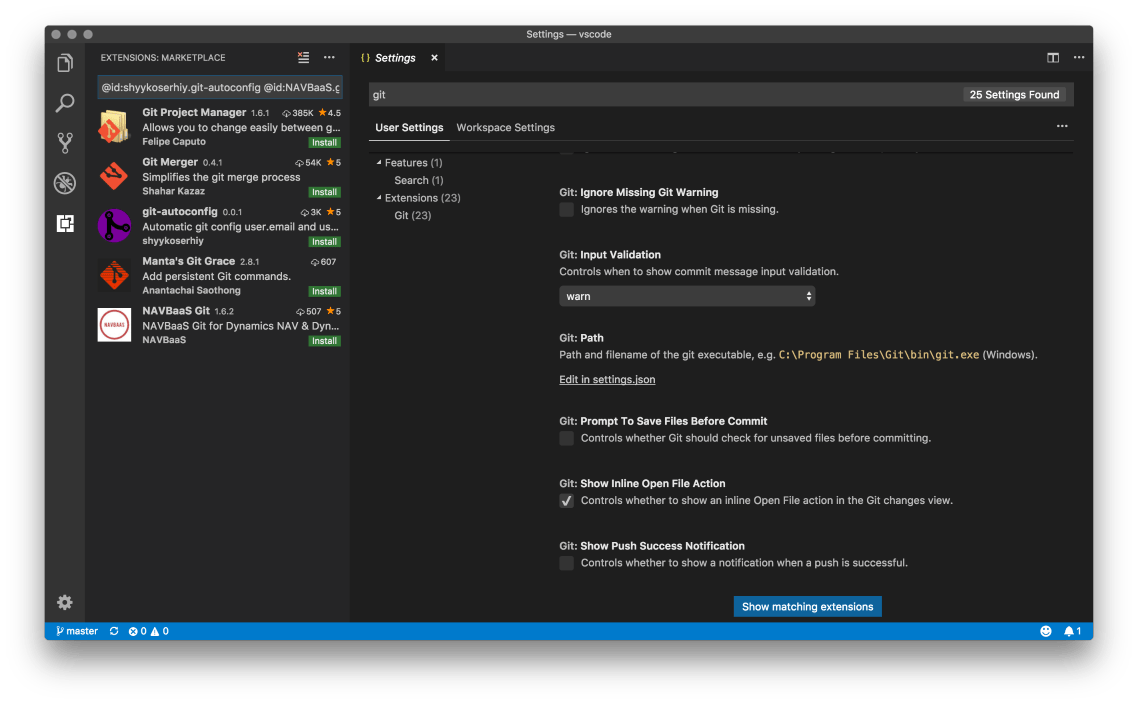Image resolution: width=1138 pixels, height=704 pixels.
Task: Click the Debug icon in the activity bar
Action: coord(64,183)
